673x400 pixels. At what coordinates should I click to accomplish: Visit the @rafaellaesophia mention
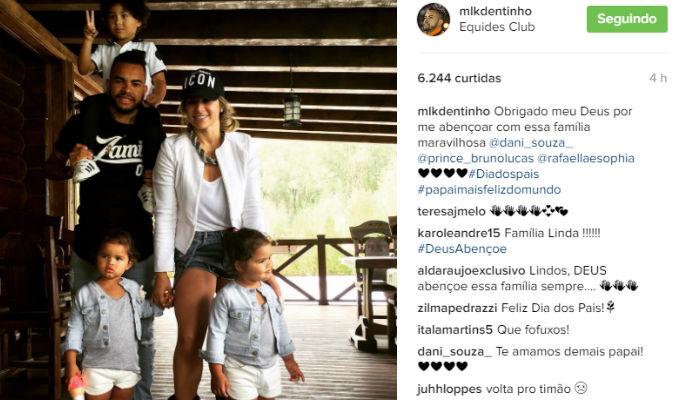[586, 158]
